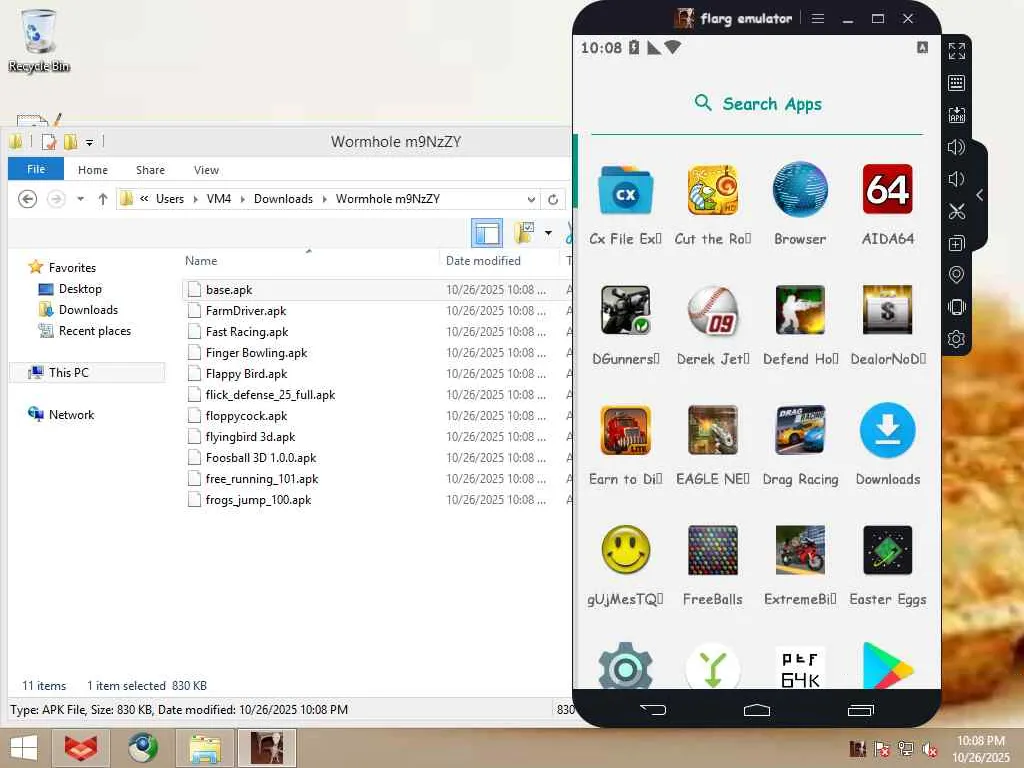Screen dimensions: 1024x768
Task: Expand the new folder options dropdown arrow
Action: 548,233
